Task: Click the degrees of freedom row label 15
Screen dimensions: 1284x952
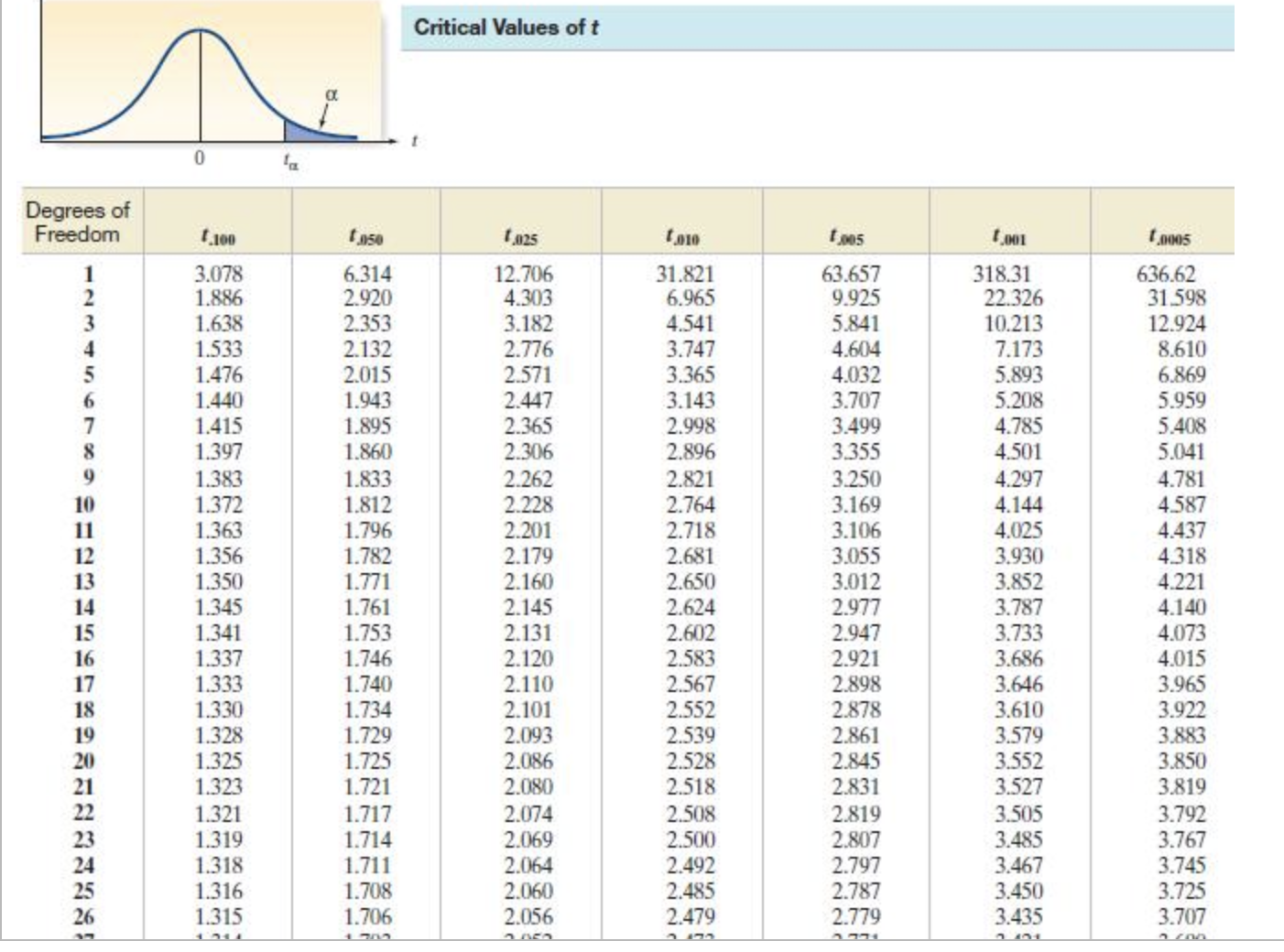Action: point(85,633)
